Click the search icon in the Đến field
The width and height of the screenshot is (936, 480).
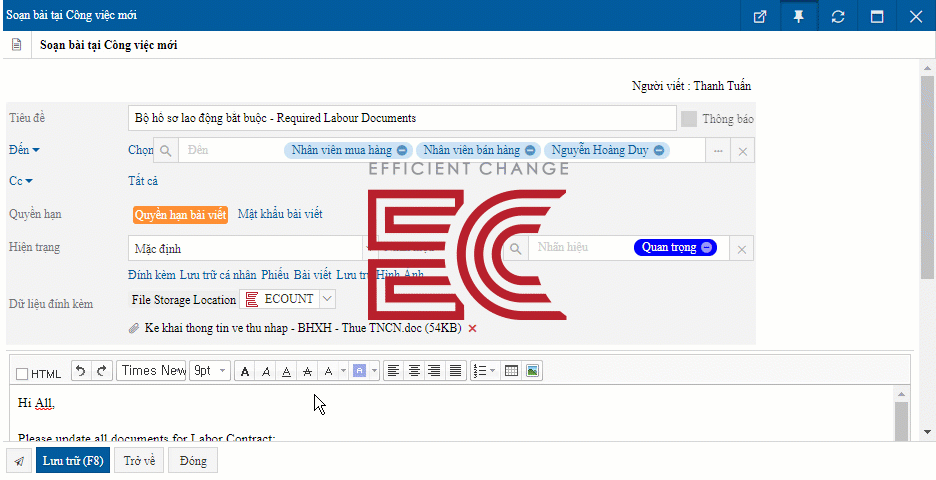(x=166, y=150)
